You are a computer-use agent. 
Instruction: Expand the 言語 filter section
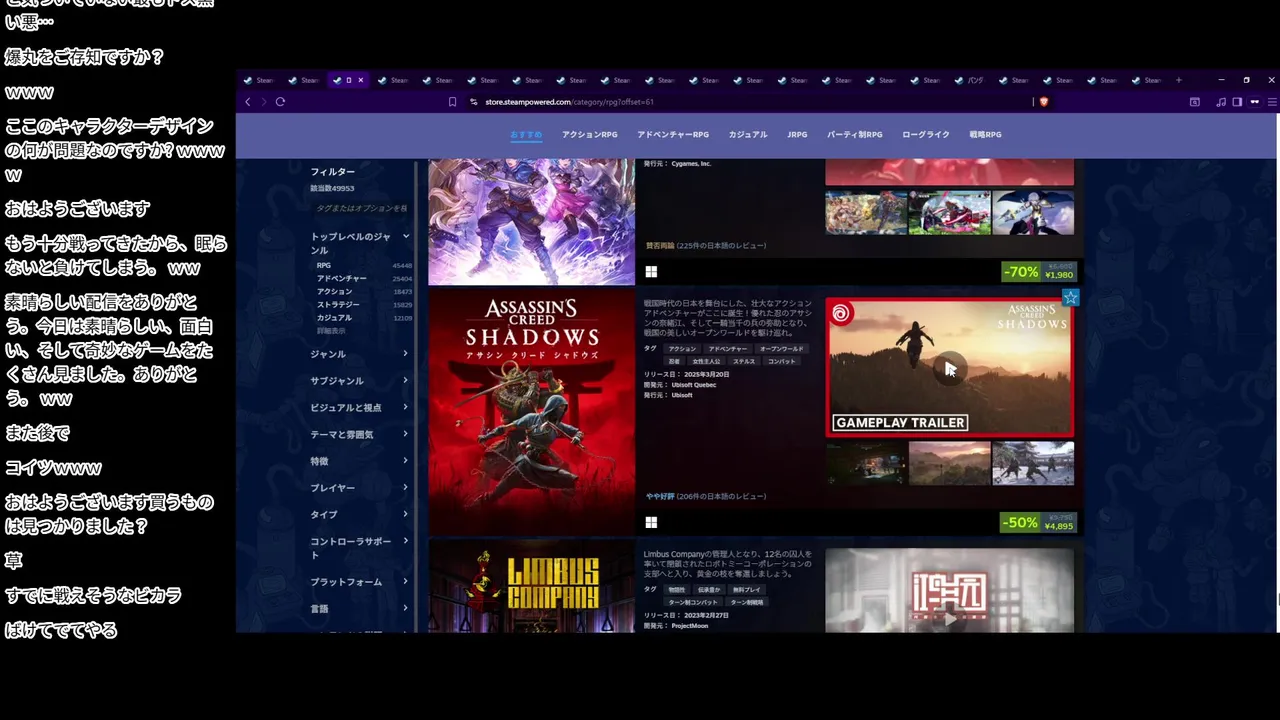(360, 609)
